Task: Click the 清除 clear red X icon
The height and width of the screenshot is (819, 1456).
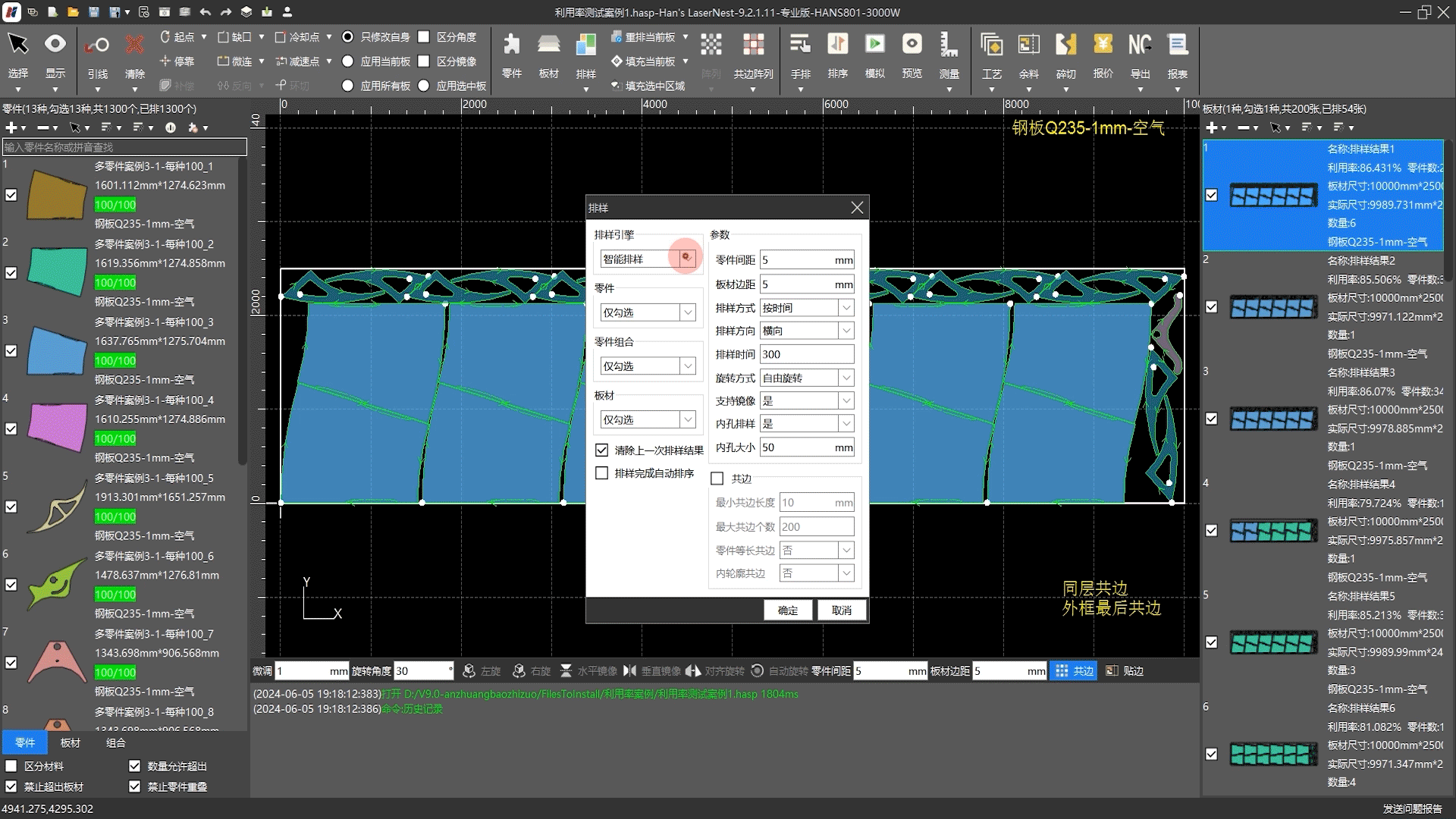Action: point(134,45)
